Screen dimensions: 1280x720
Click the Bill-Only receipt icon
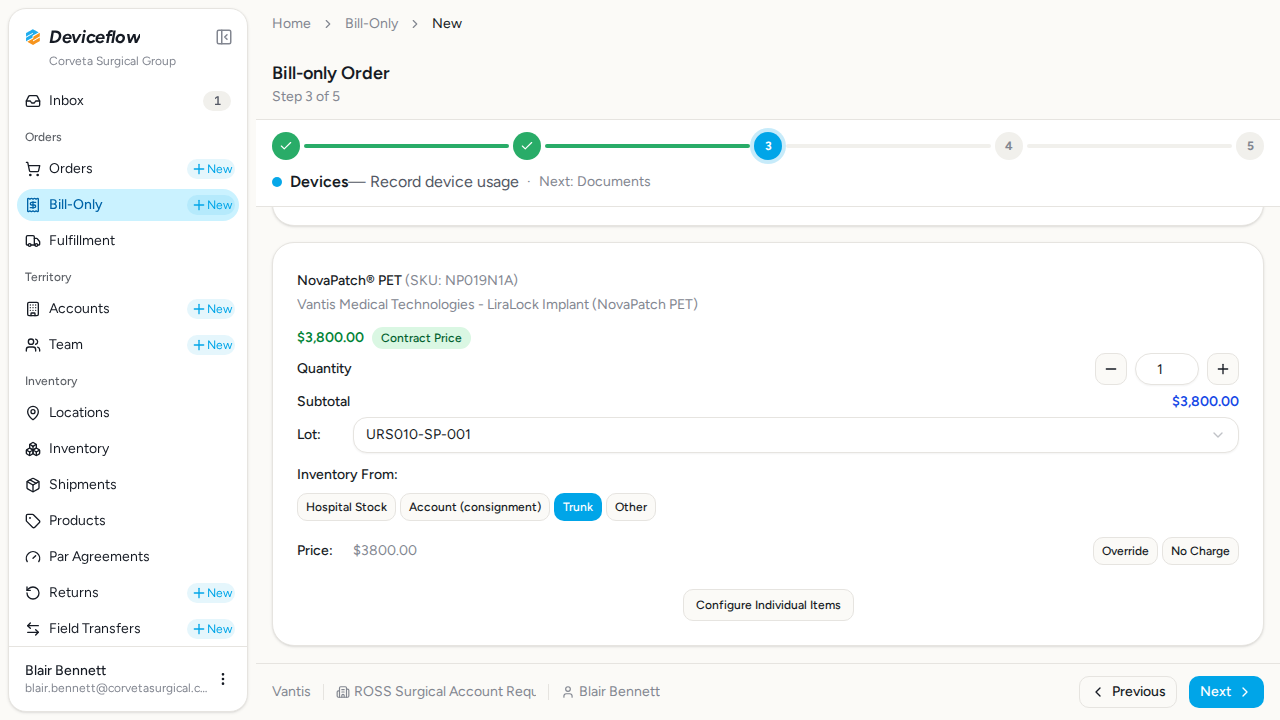(33, 205)
